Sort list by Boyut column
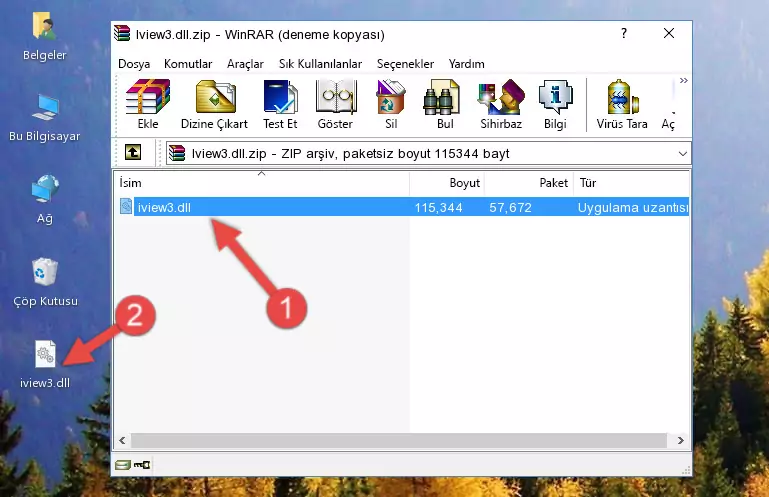769x497 pixels. click(447, 183)
